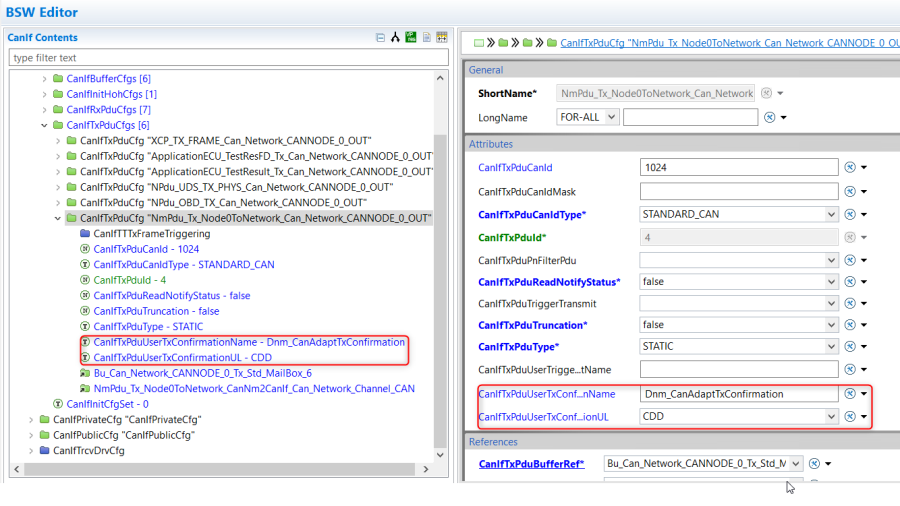900x506 pixels.
Task: Open the CanIfTxPduTriggerTransmit dropdown
Action: (x=831, y=303)
